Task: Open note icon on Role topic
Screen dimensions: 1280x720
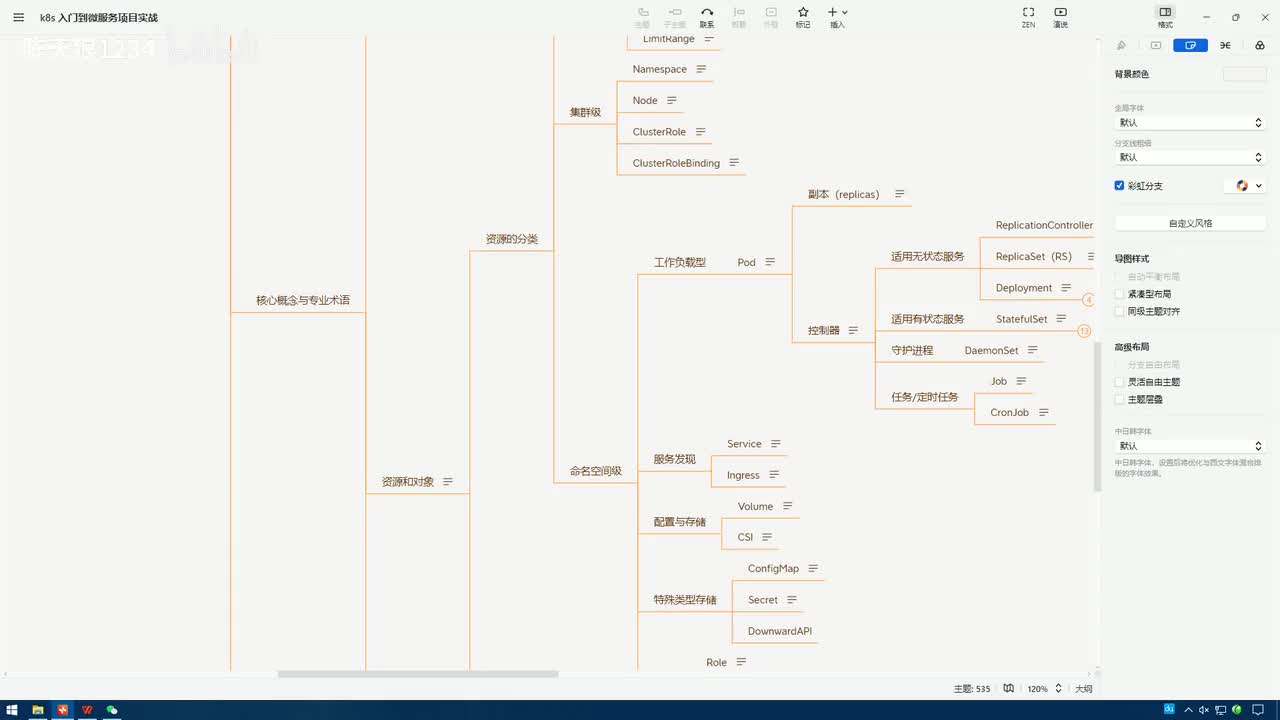Action: pos(741,662)
